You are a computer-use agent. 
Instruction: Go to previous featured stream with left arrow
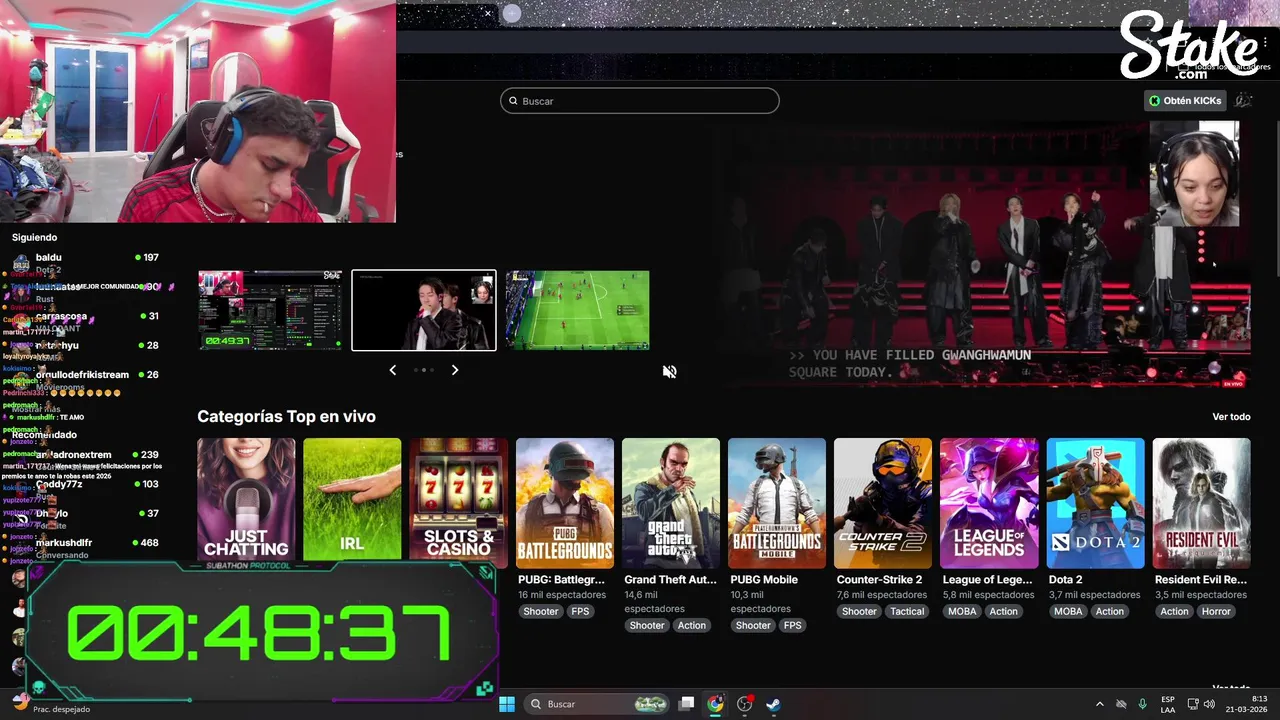tap(392, 370)
